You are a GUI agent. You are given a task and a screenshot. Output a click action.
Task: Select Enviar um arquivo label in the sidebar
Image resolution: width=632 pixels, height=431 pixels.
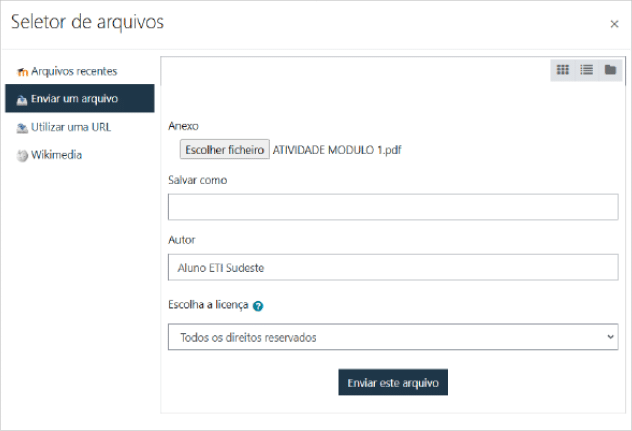75,99
